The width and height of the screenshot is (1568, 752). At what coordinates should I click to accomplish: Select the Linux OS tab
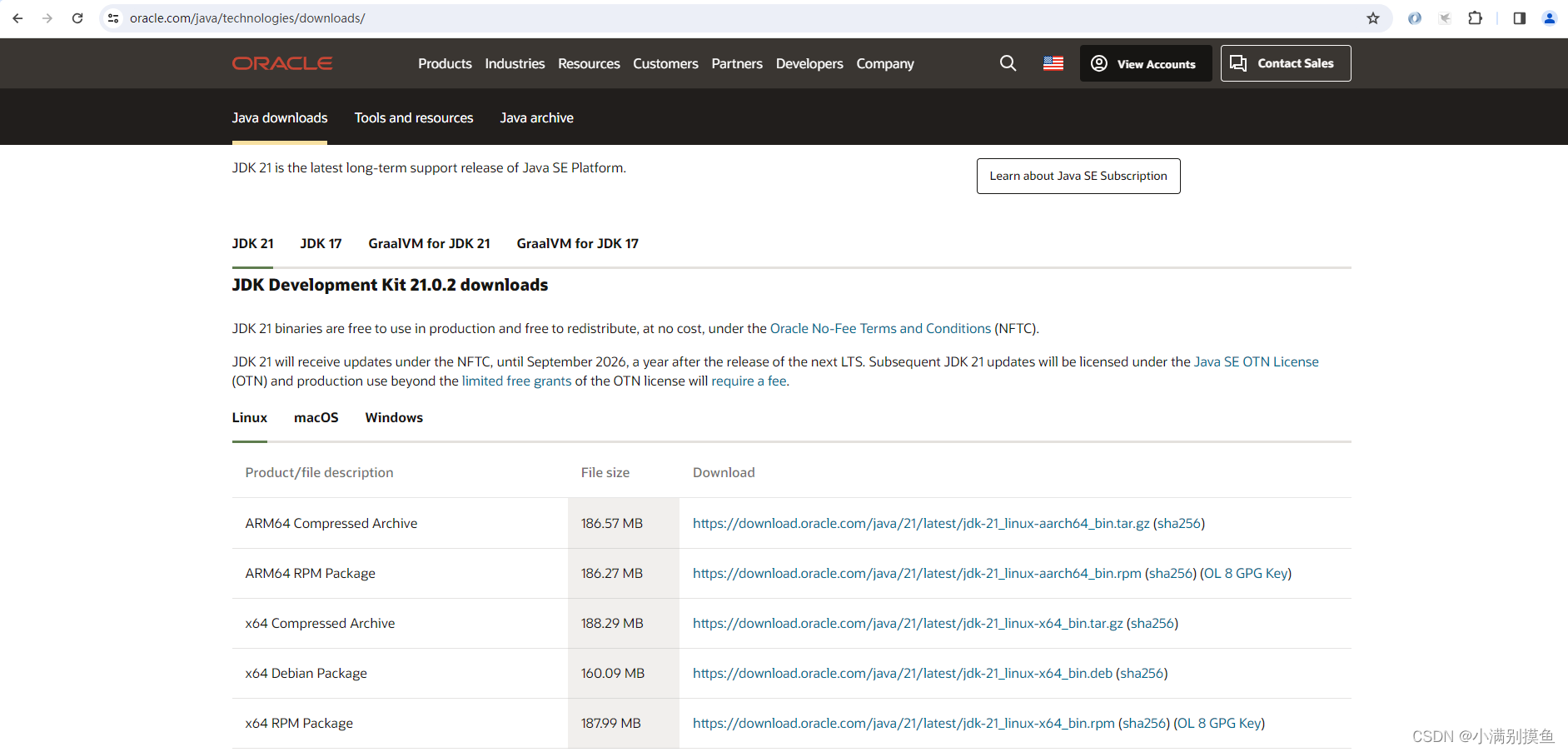pos(250,417)
